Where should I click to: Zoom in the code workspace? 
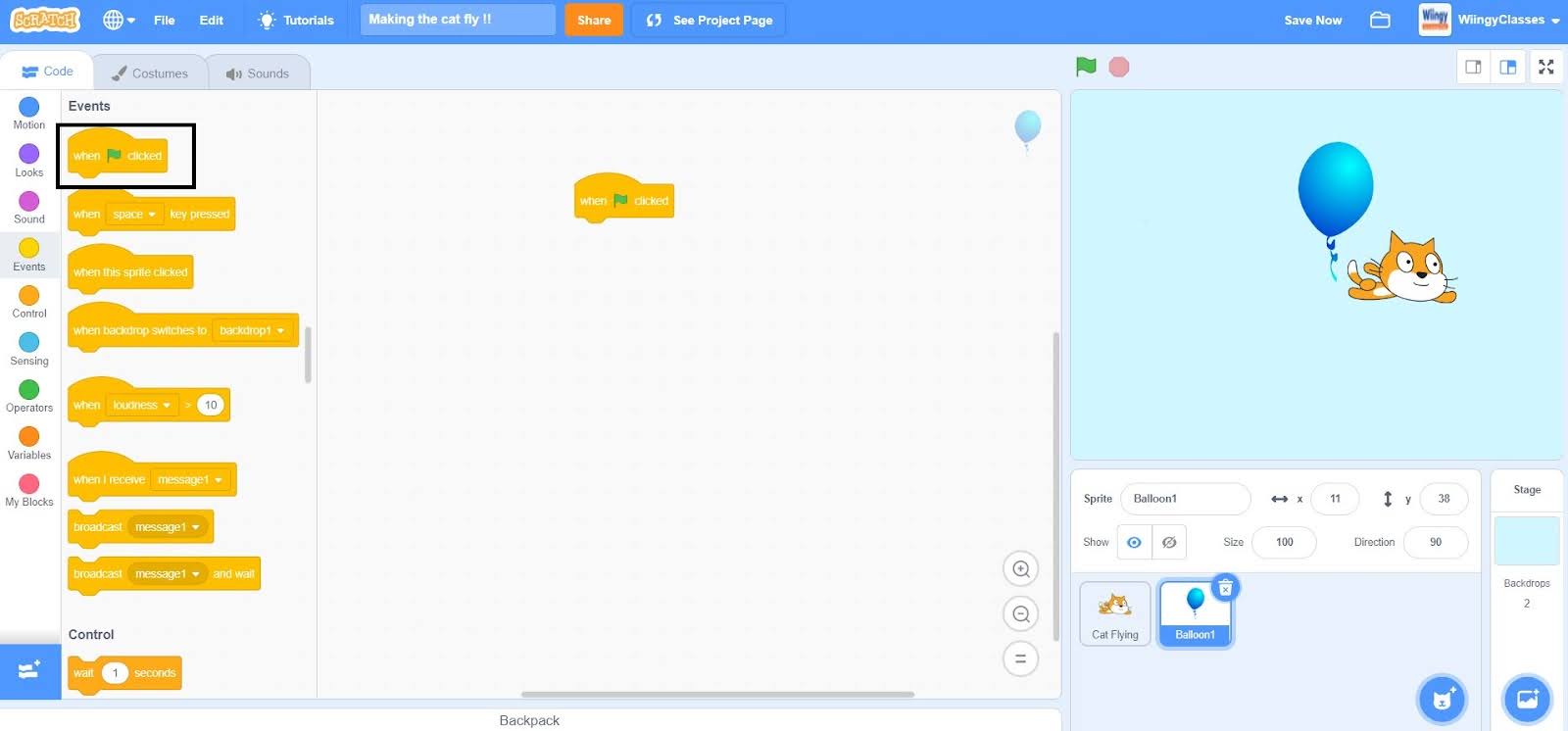(x=1021, y=569)
